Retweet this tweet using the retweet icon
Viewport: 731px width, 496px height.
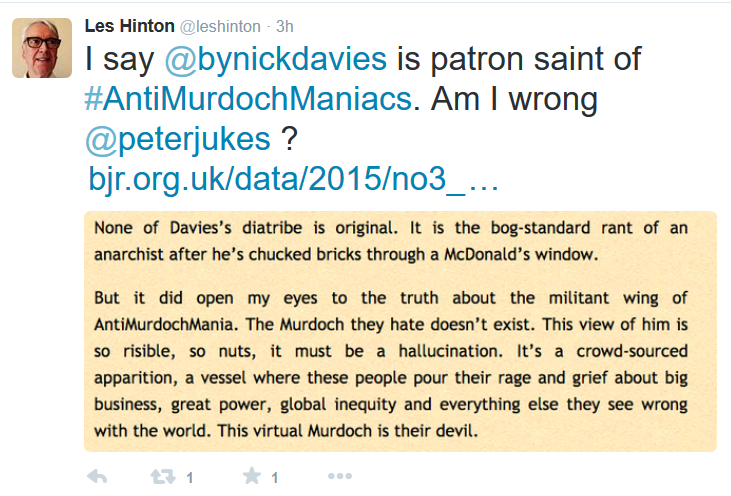[x=163, y=476]
